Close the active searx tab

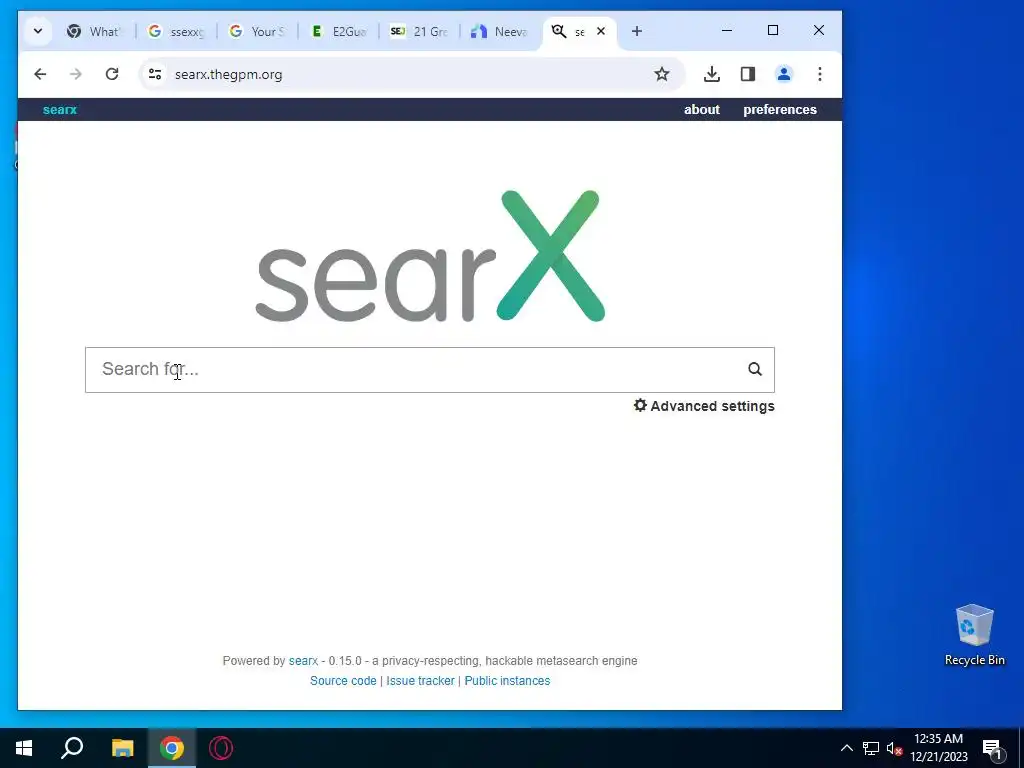[x=601, y=31]
